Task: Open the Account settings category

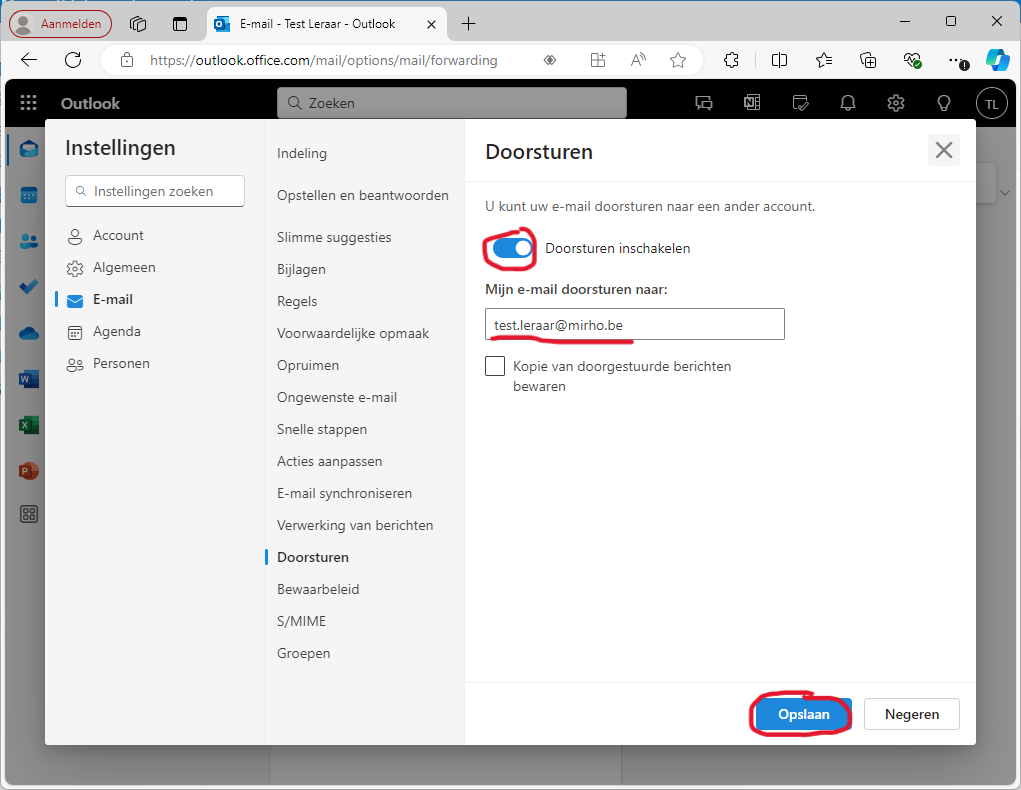Action: [118, 235]
